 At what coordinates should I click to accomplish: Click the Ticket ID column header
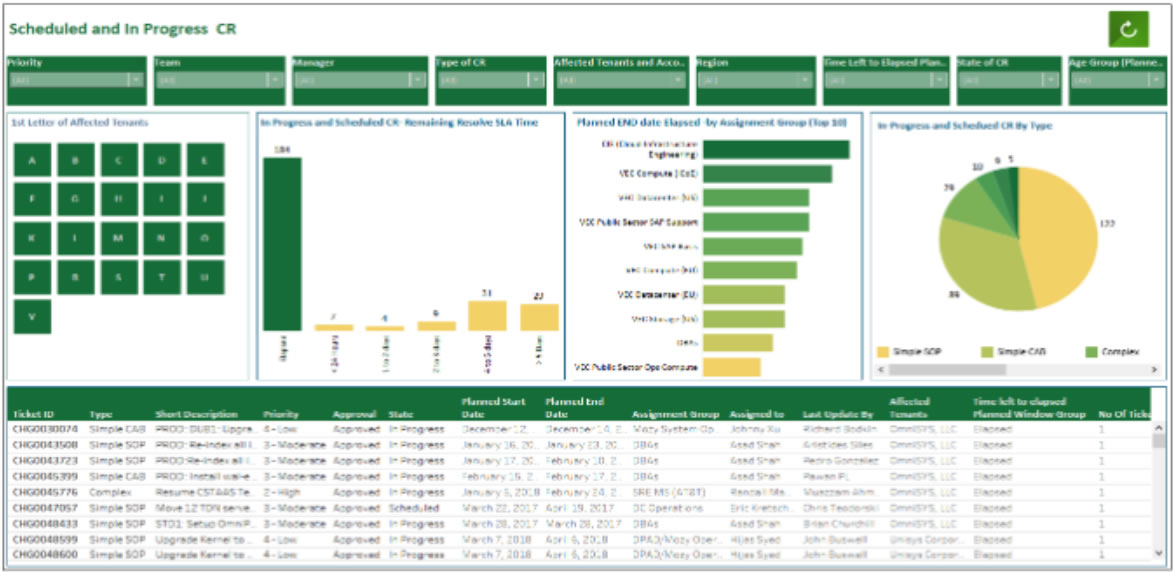pos(33,414)
